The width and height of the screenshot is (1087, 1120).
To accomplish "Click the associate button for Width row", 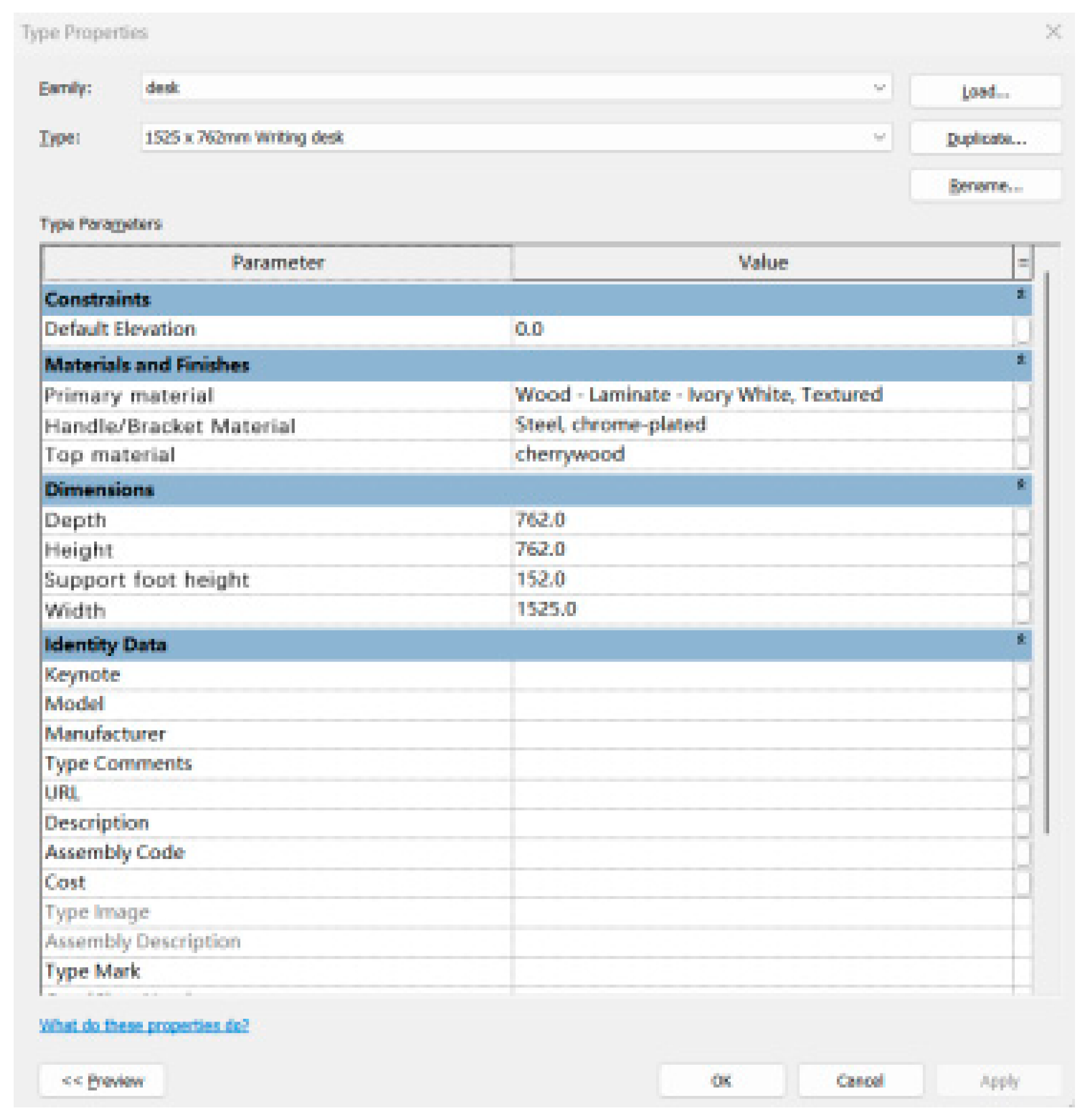I will 1023,610.
